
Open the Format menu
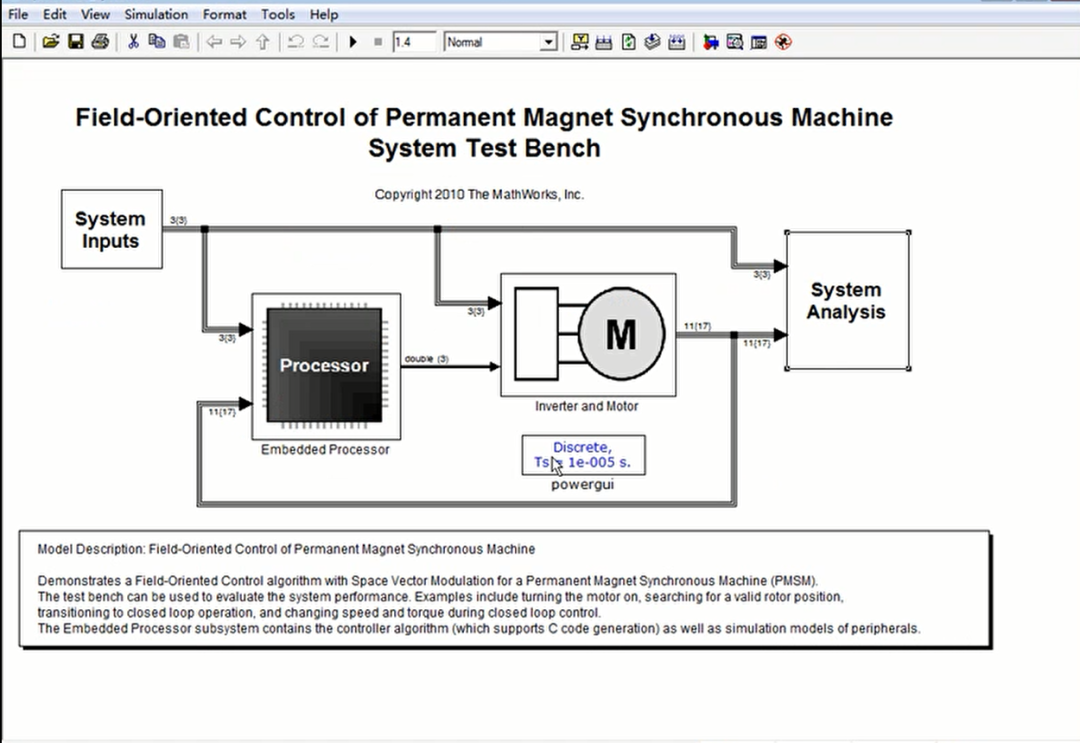click(225, 14)
